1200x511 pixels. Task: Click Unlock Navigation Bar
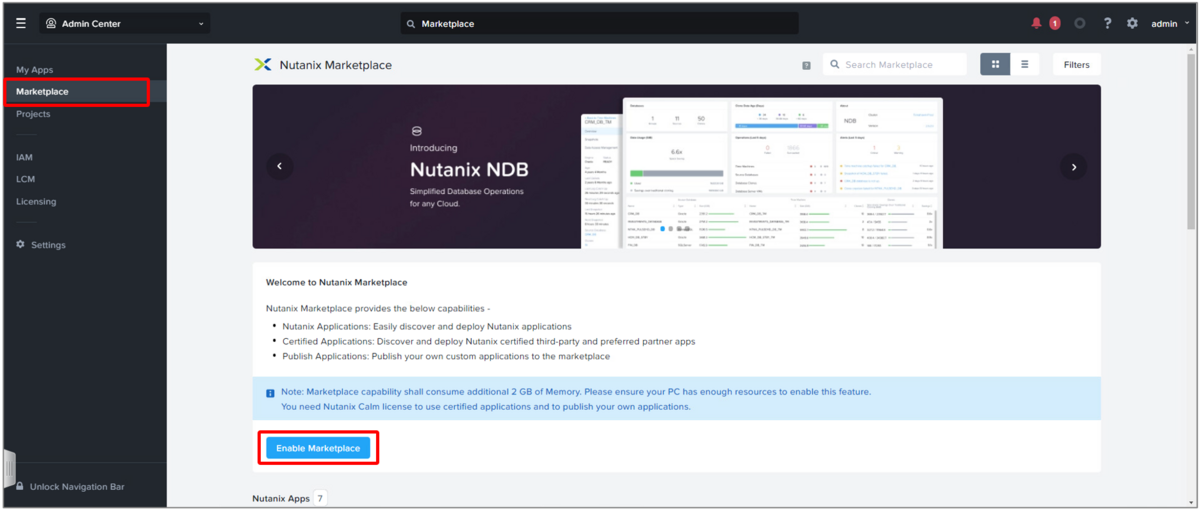pos(77,486)
